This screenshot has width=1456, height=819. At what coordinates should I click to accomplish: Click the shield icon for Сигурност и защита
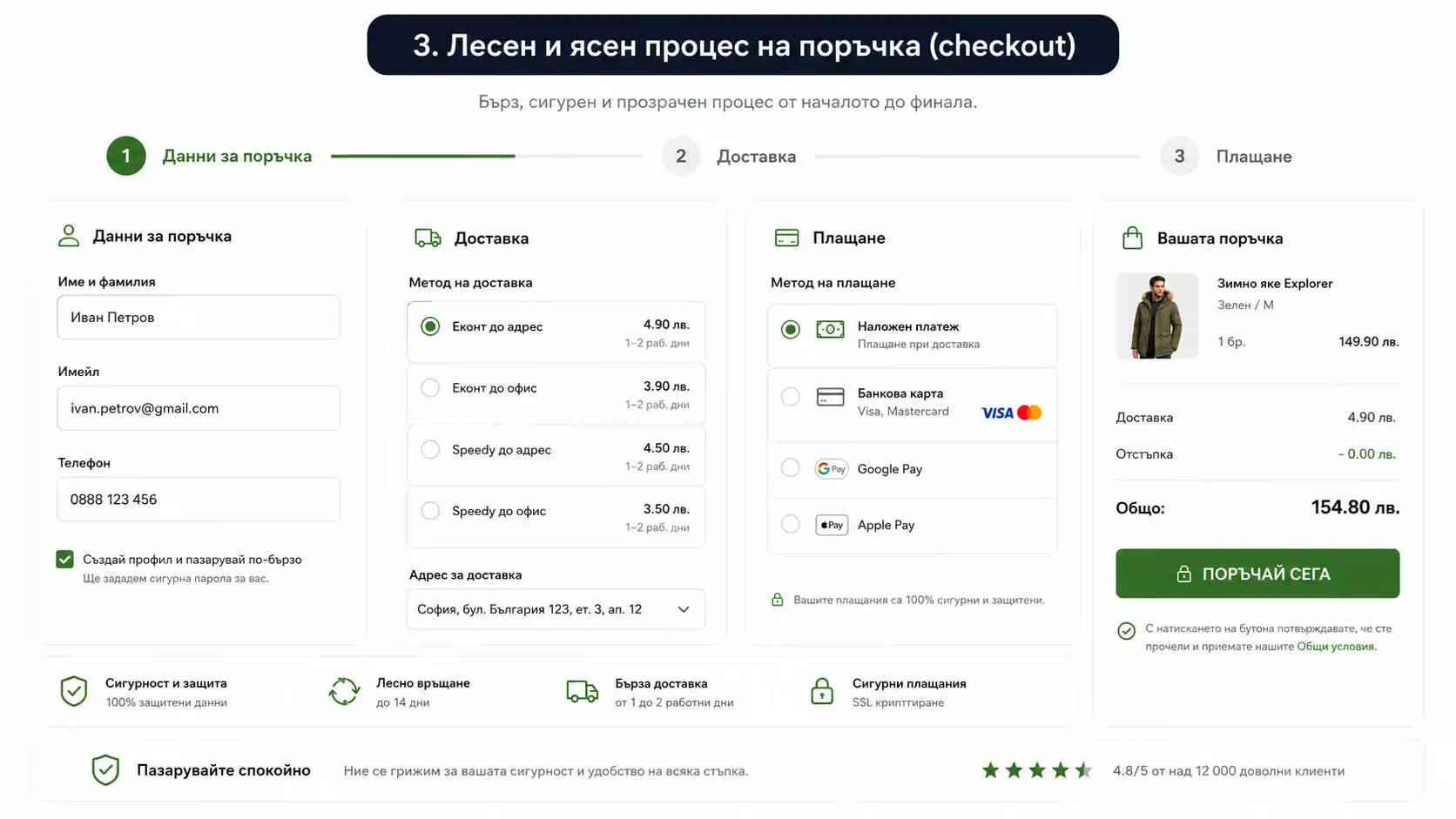[74, 691]
